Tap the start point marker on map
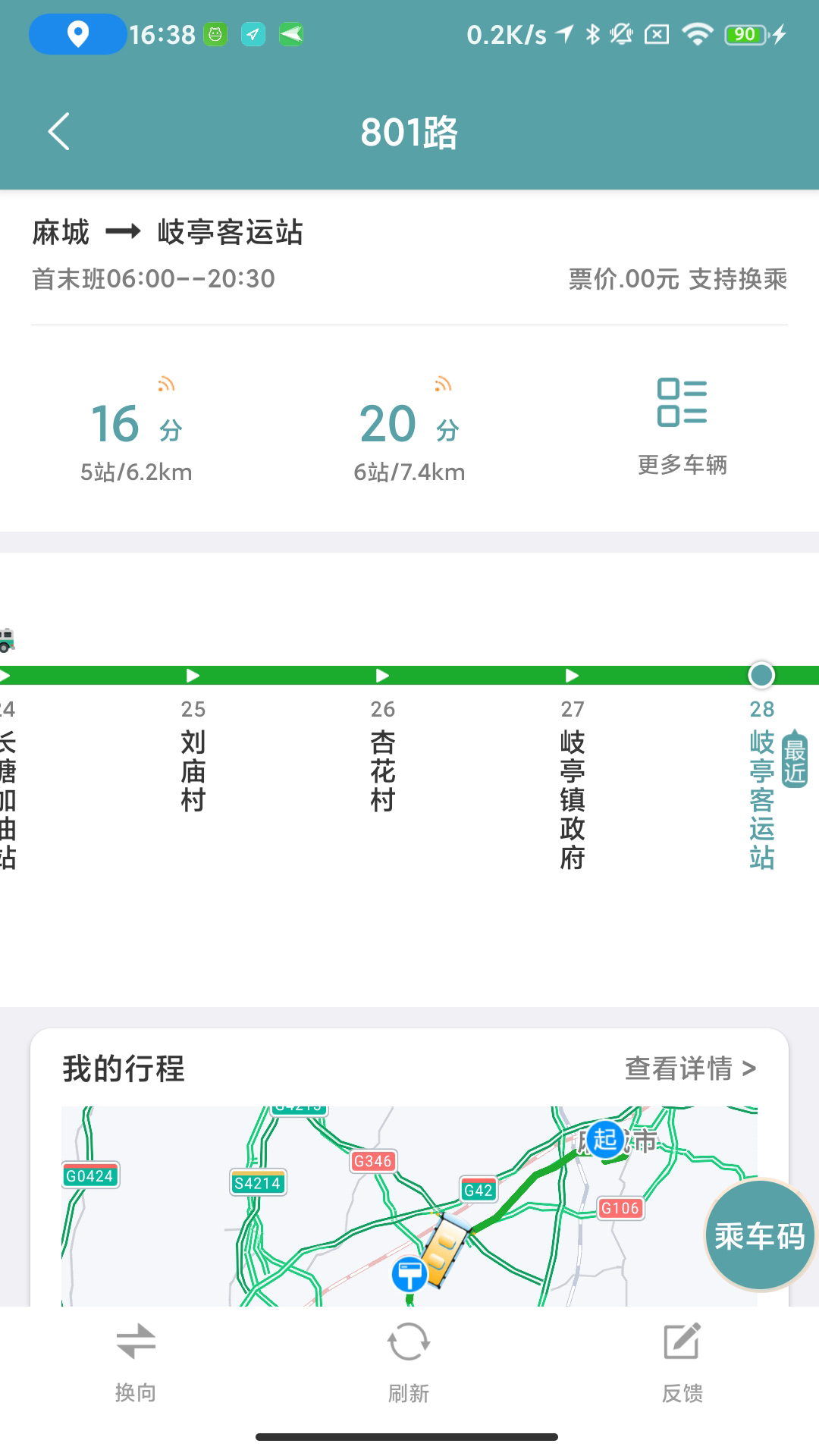Screen dimensions: 819x1456 [x=604, y=1139]
